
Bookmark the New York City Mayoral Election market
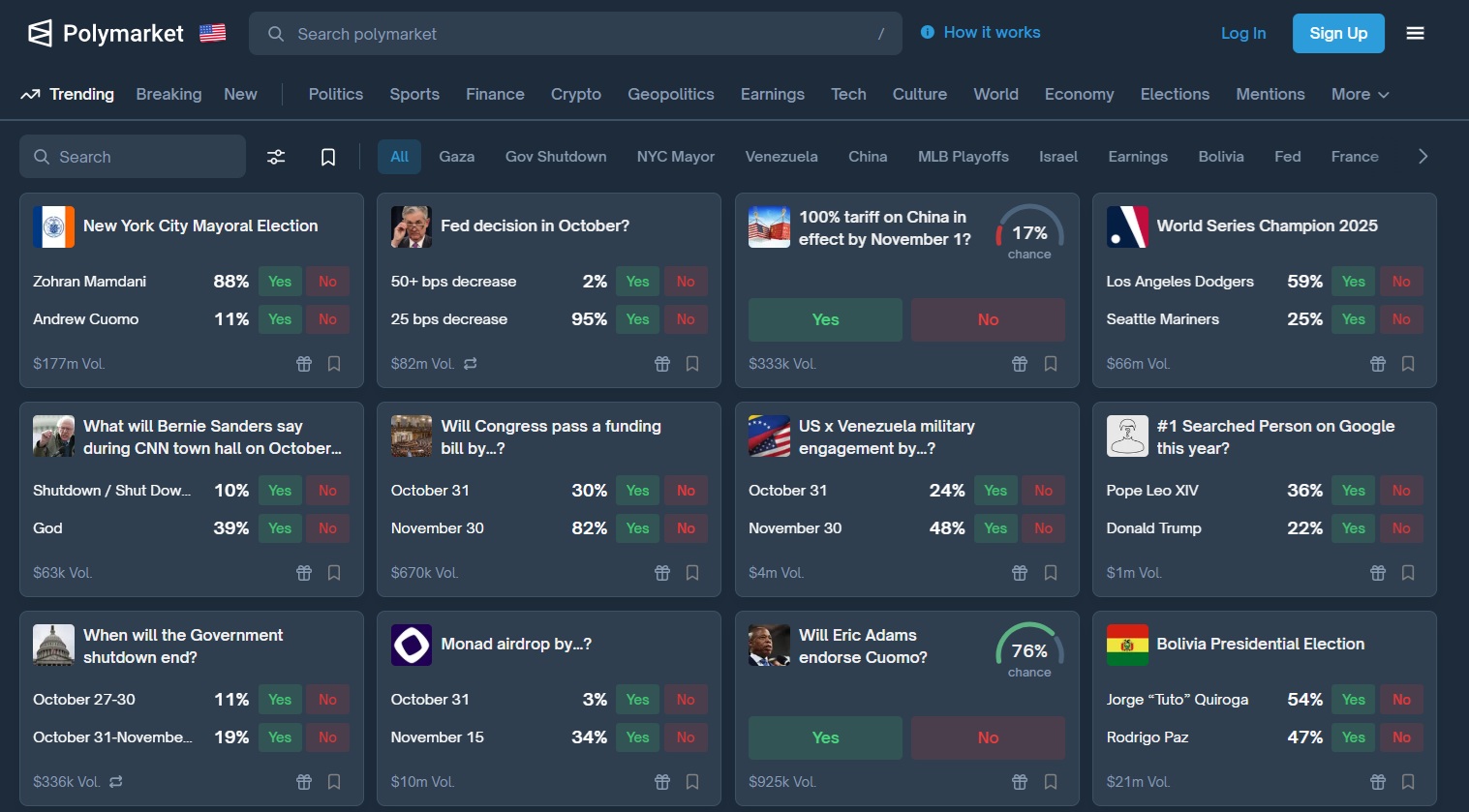point(334,364)
